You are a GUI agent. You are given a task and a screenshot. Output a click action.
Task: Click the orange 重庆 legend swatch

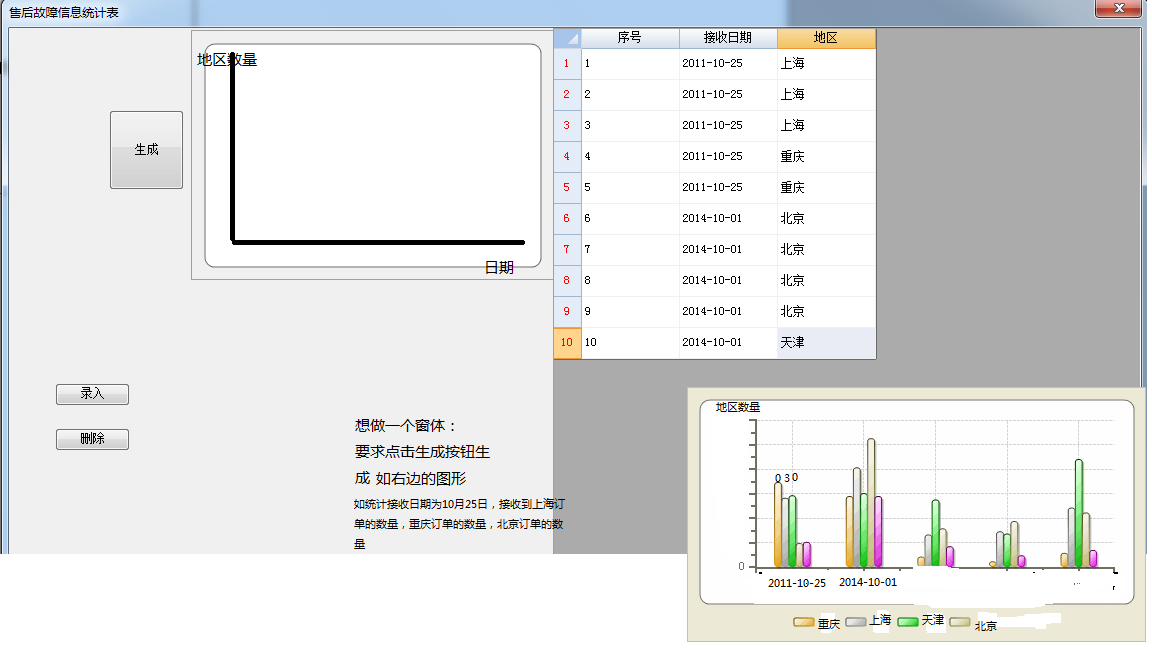pyautogui.click(x=804, y=622)
